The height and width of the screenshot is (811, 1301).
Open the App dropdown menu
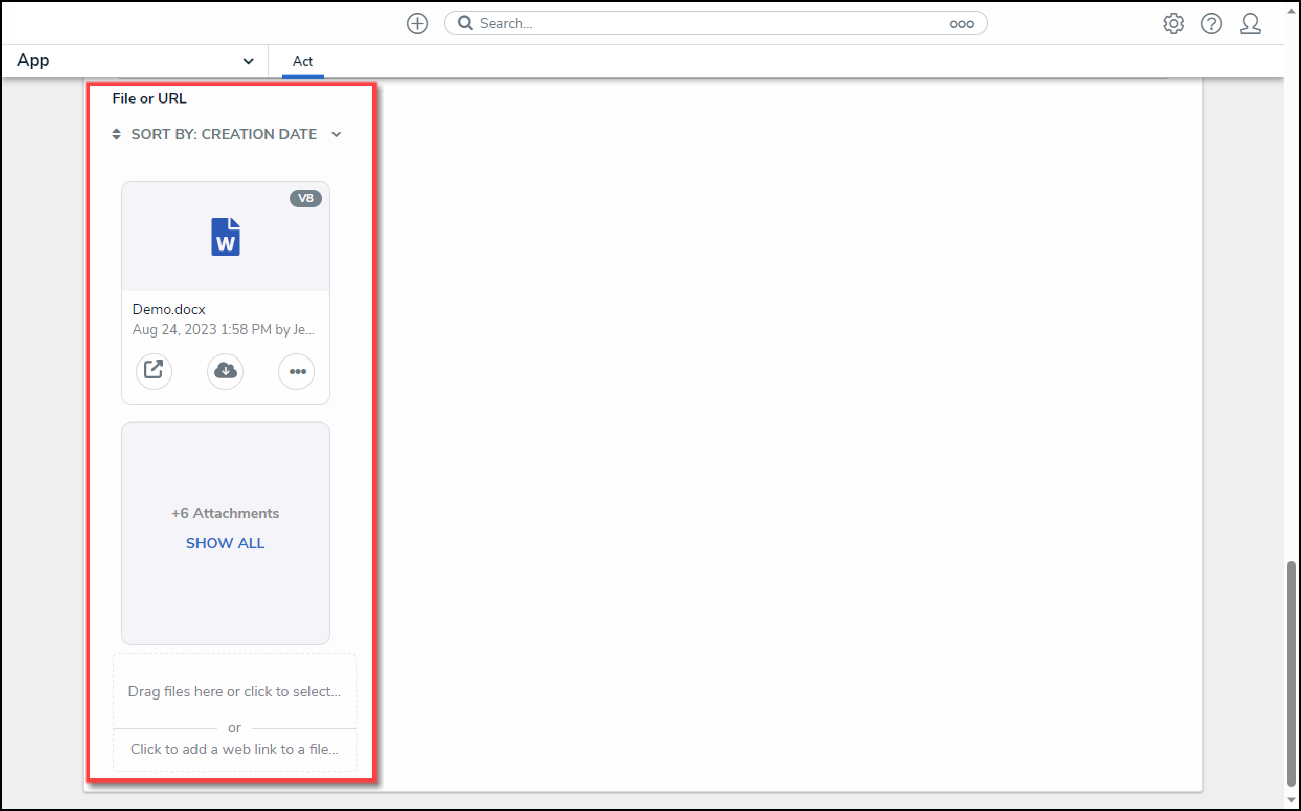tap(135, 61)
